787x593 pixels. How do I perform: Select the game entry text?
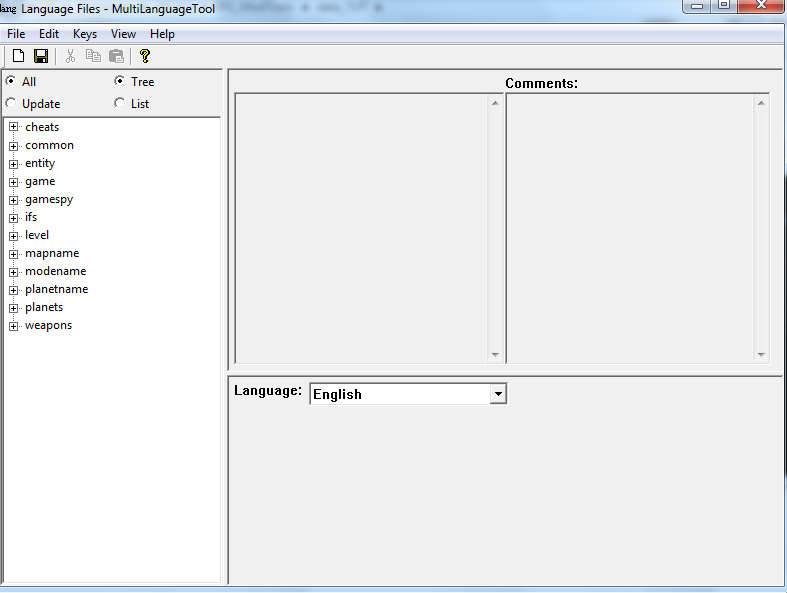pos(40,181)
